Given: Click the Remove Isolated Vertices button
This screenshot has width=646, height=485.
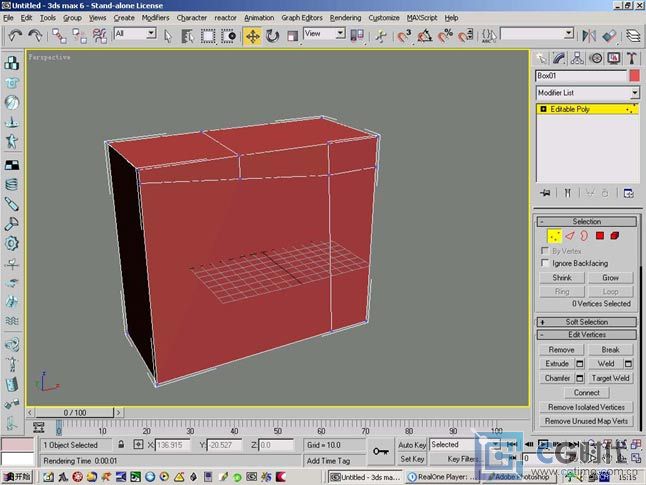Looking at the screenshot, I should 586,407.
